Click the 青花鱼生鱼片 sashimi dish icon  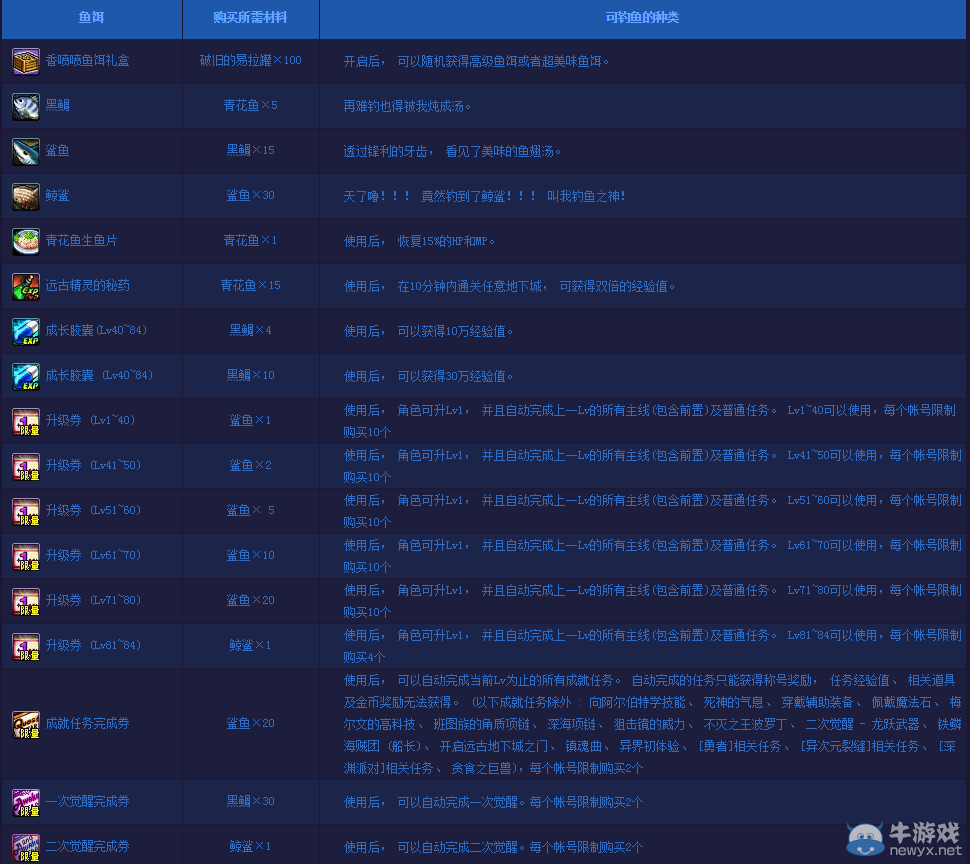[26, 241]
